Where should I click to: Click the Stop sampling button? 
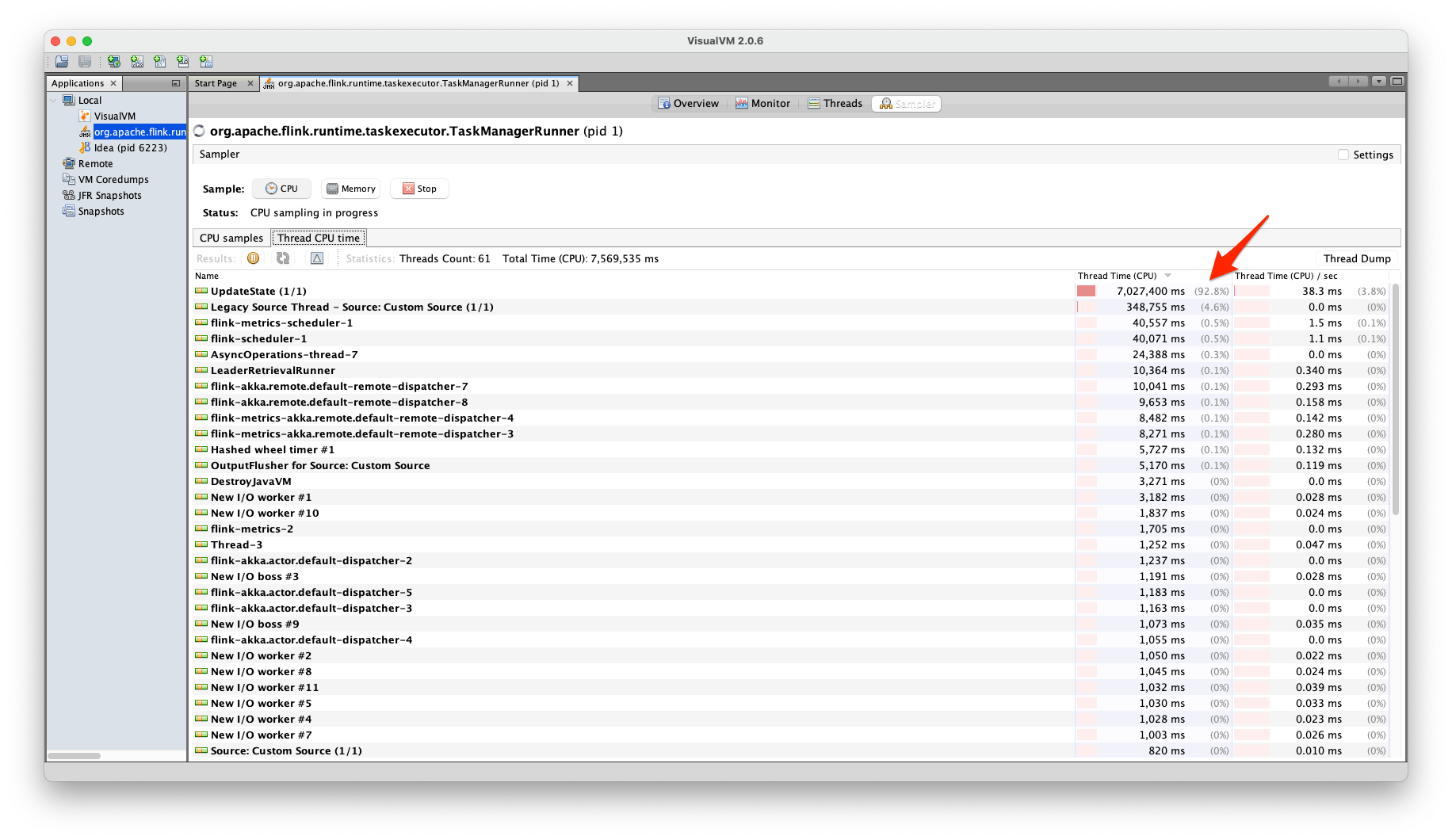tap(419, 188)
